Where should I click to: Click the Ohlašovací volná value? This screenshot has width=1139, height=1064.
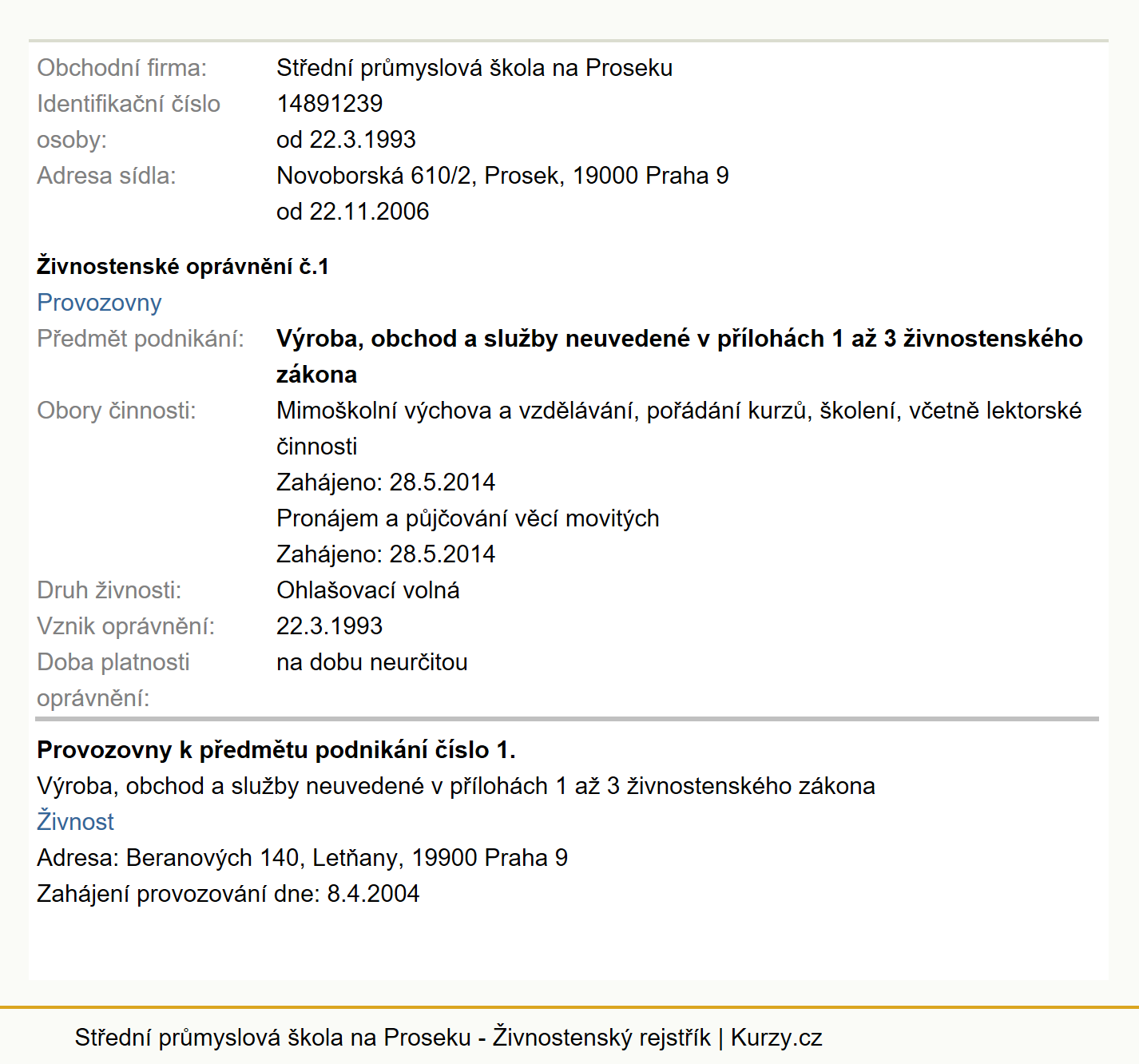[368, 590]
